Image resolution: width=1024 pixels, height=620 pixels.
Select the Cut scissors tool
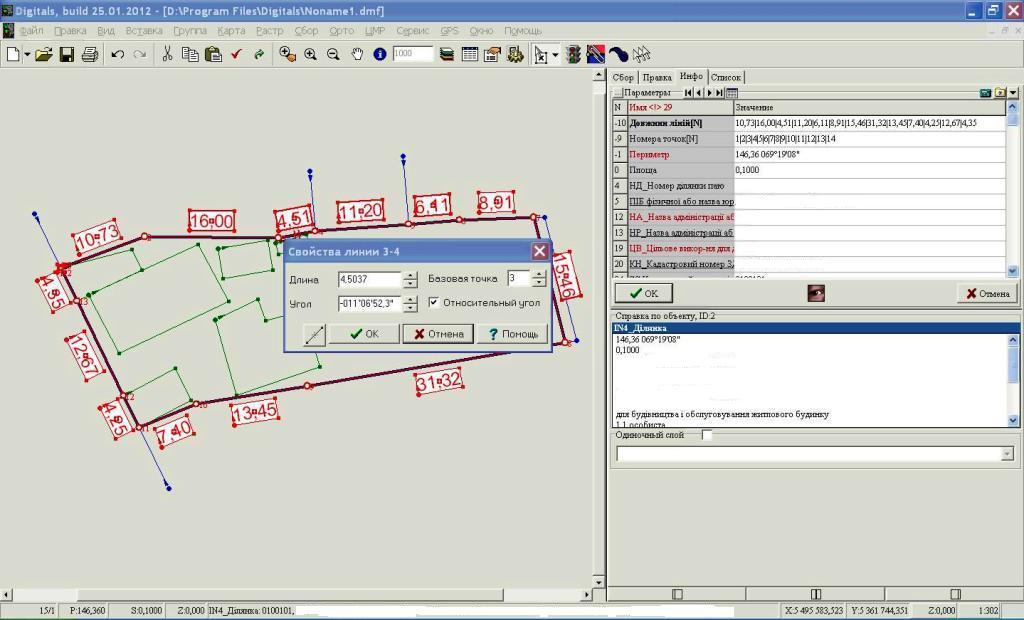pos(167,54)
